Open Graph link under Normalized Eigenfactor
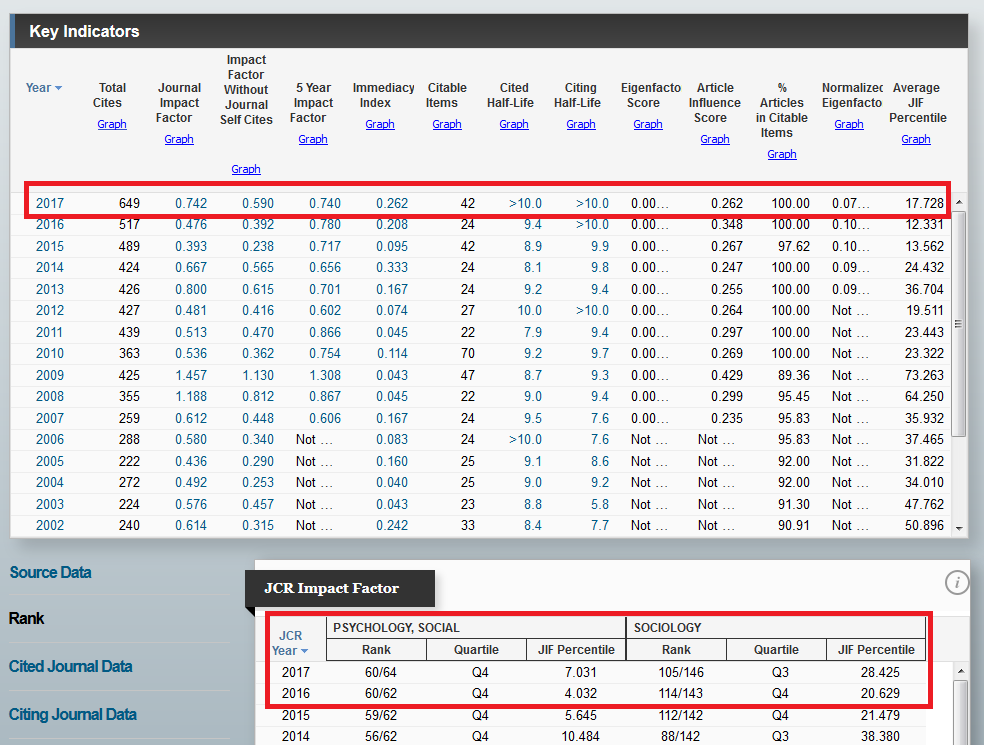Image resolution: width=984 pixels, height=745 pixels. tap(848, 124)
